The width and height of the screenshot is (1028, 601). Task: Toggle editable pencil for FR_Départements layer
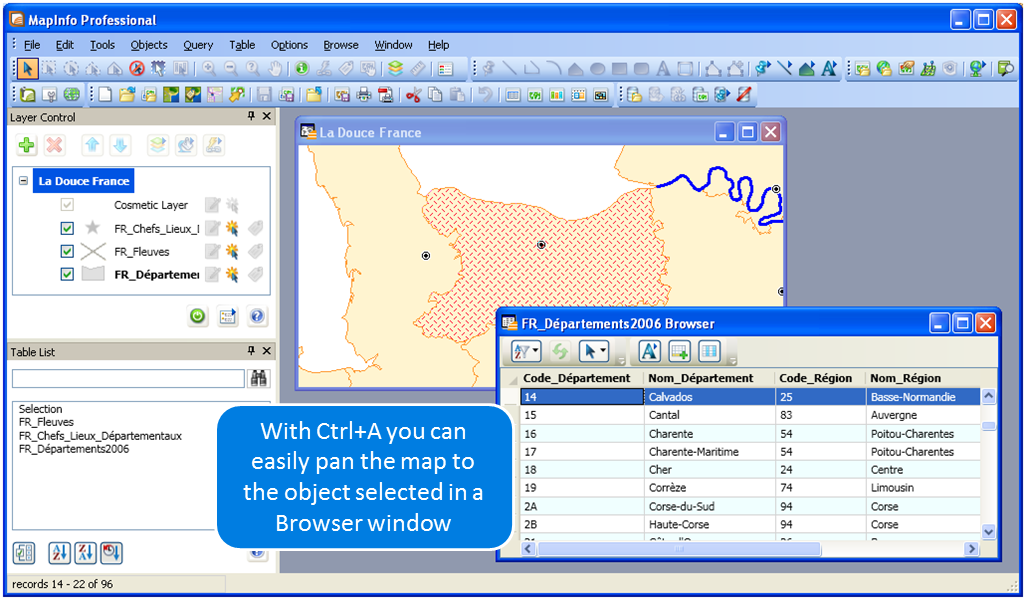pos(212,274)
